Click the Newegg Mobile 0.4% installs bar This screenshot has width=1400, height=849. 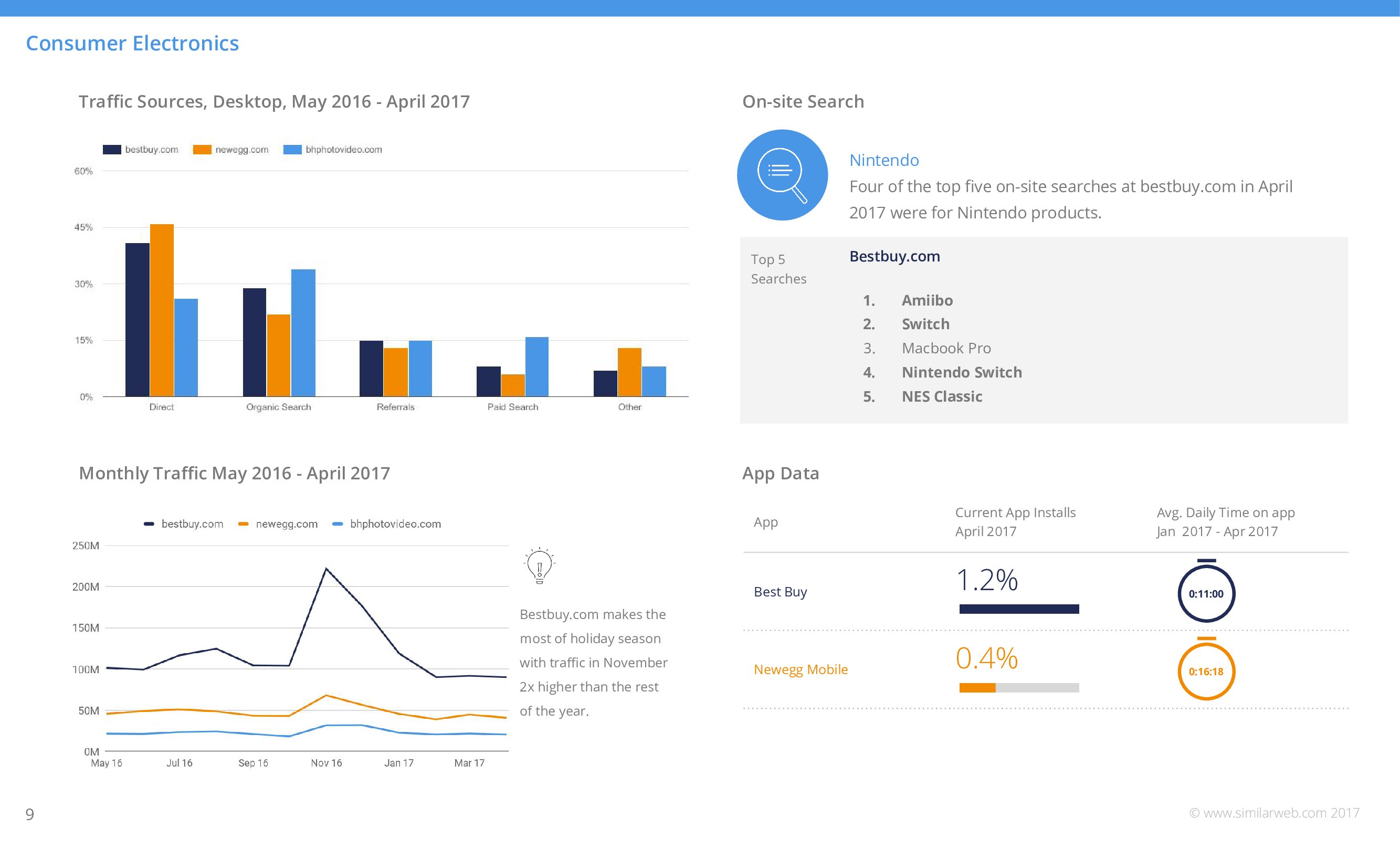click(x=977, y=688)
